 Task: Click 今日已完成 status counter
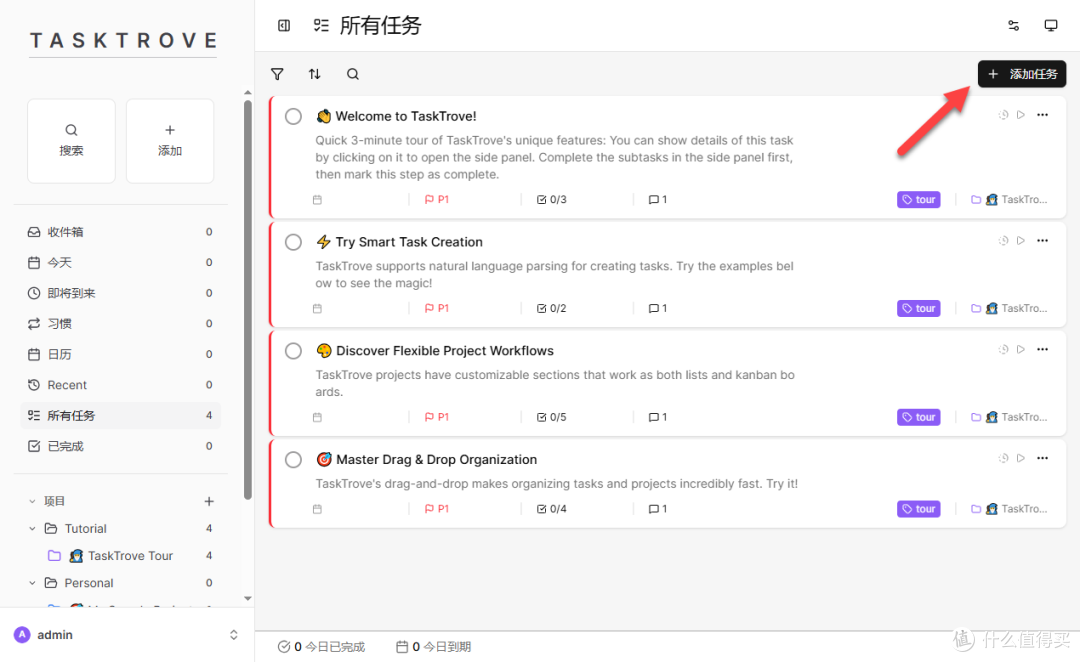(x=321, y=647)
